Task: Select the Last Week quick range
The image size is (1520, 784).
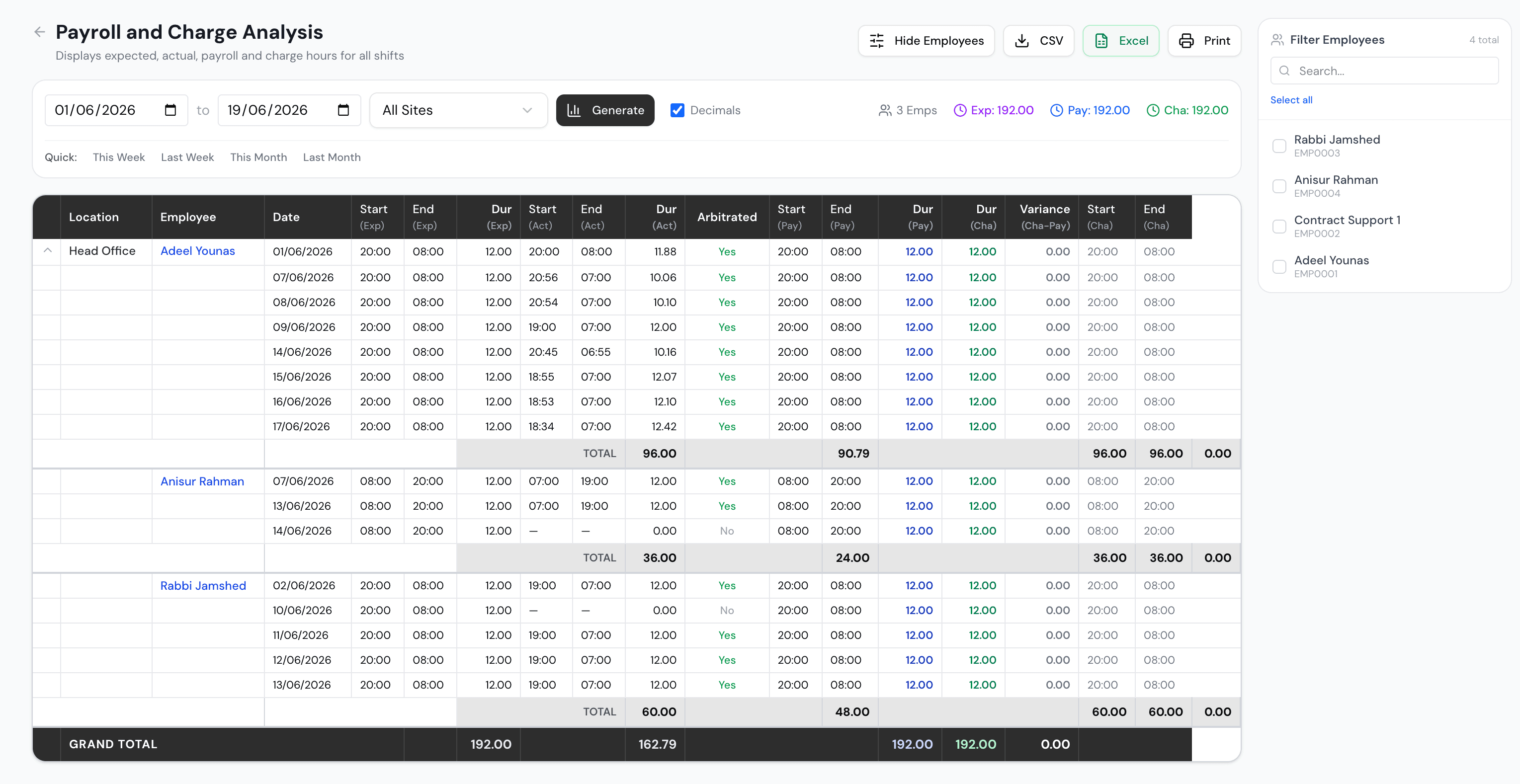Action: coord(187,157)
